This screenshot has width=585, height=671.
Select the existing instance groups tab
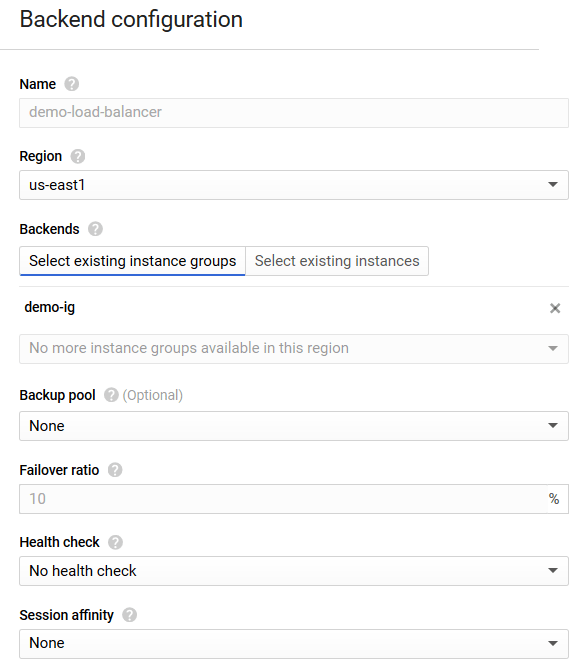pyautogui.click(x=132, y=261)
